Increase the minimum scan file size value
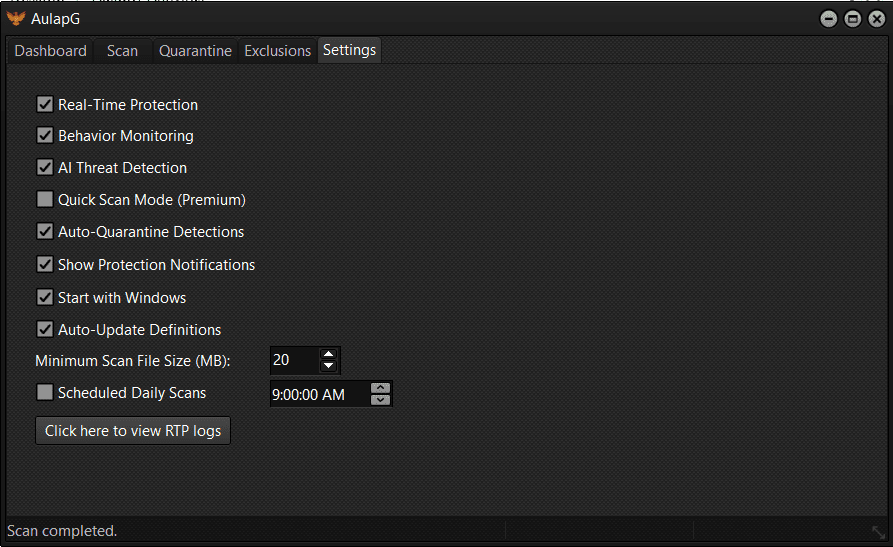This screenshot has width=893, height=547. point(328,354)
